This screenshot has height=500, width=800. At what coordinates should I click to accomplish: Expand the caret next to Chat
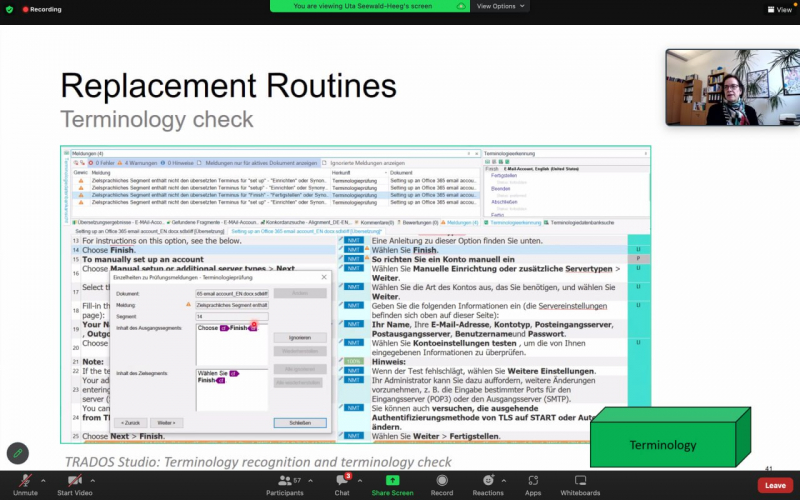tap(360, 481)
